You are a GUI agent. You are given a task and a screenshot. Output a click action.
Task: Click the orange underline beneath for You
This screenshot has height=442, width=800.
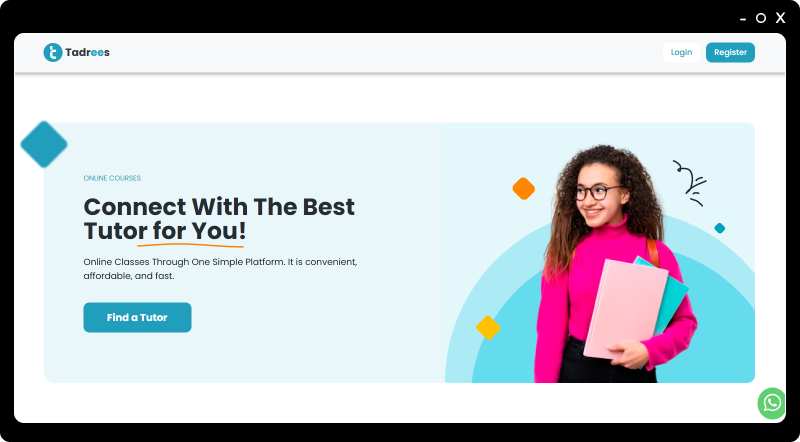coord(190,245)
